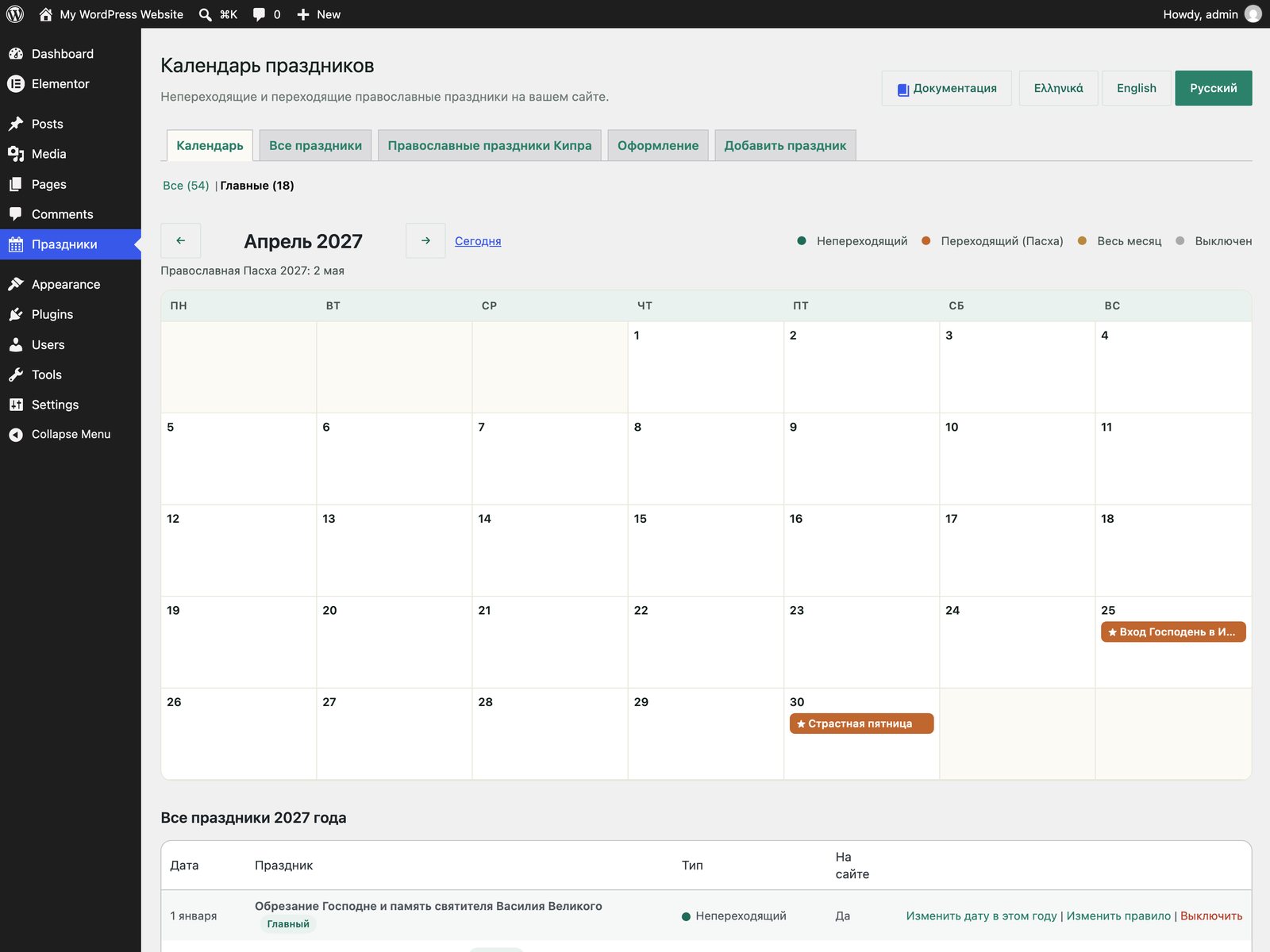The height and width of the screenshot is (952, 1270).
Task: Click the WordPress logo icon
Action: tap(15, 14)
